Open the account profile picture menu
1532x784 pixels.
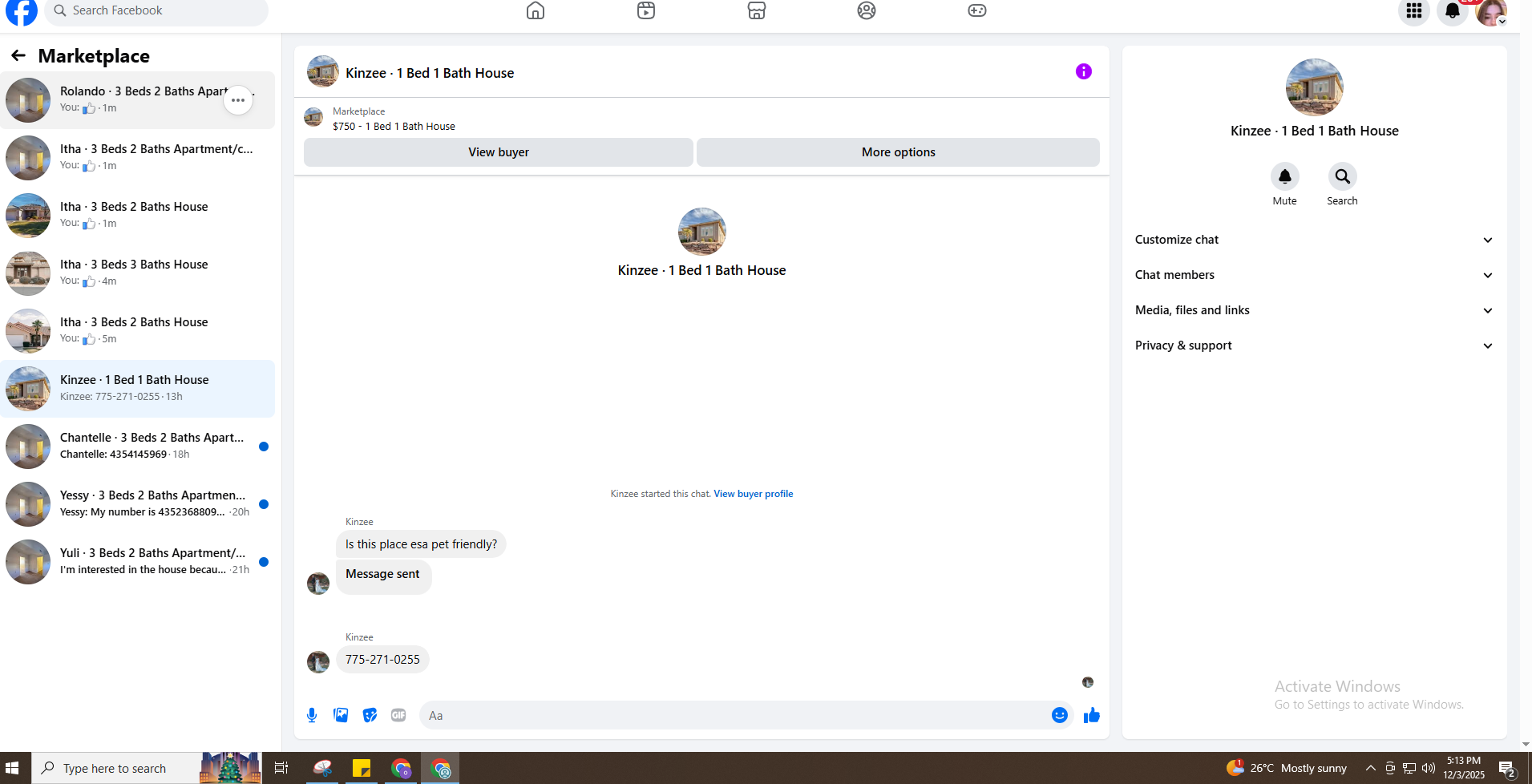(x=1491, y=11)
